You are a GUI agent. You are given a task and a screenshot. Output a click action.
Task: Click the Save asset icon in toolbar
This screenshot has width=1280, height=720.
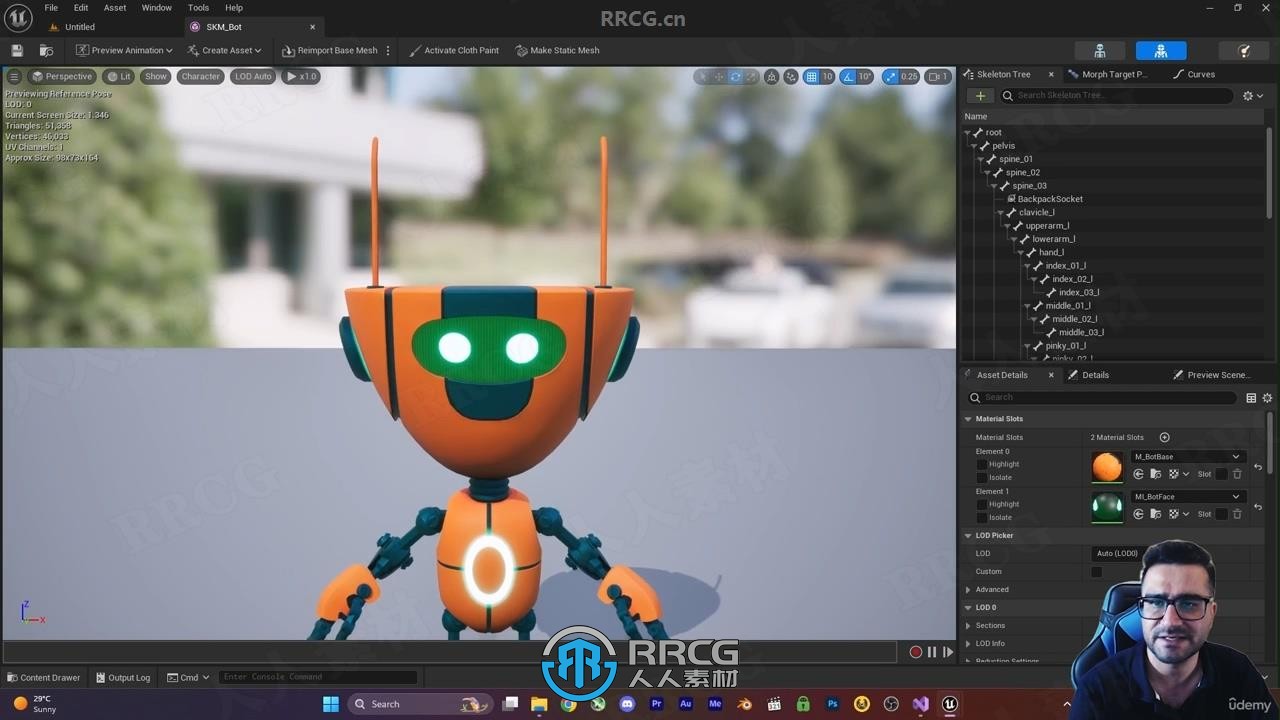(17, 50)
